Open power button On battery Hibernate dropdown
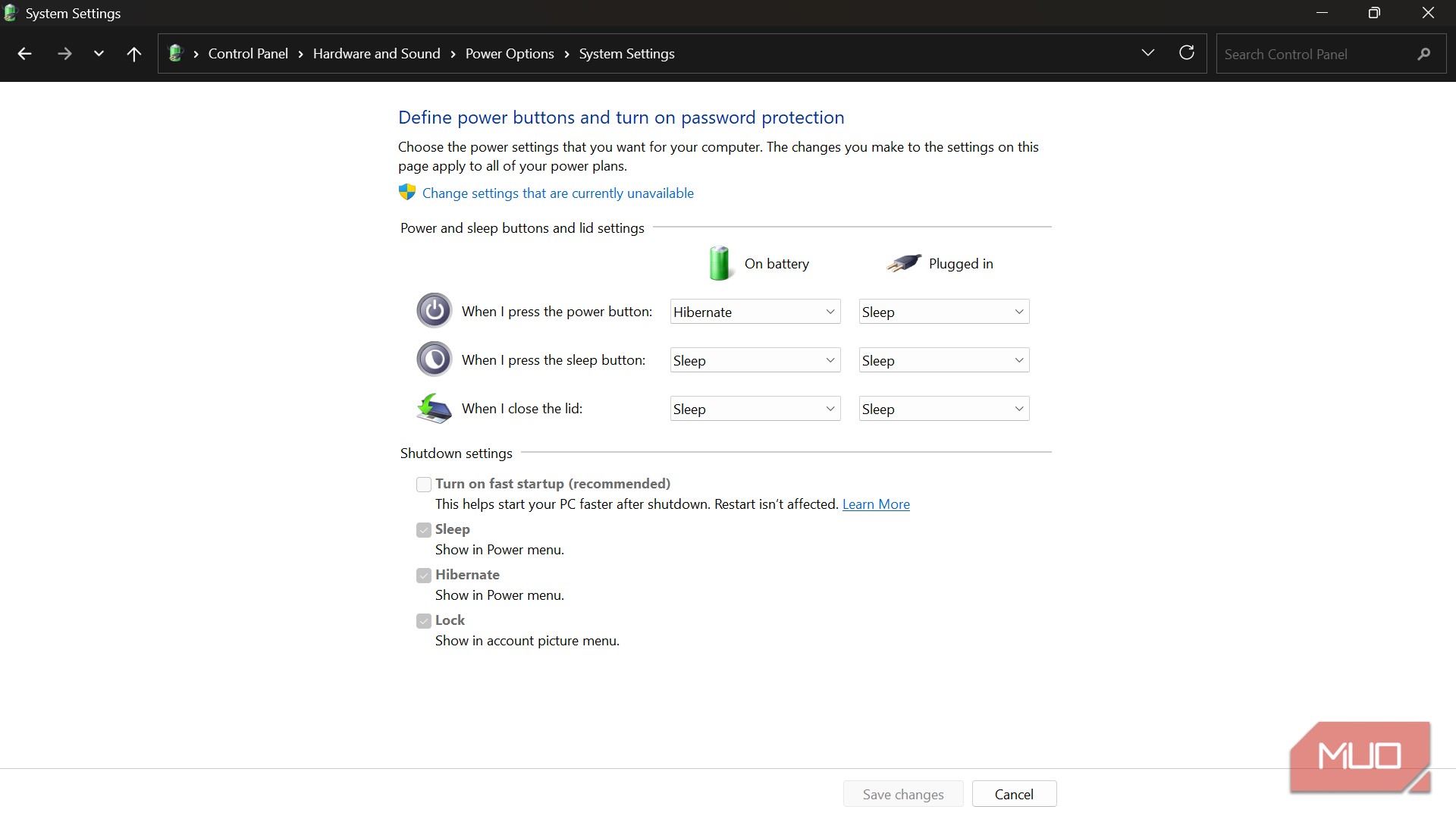Screen dimensions: 1456x819 tap(755, 312)
